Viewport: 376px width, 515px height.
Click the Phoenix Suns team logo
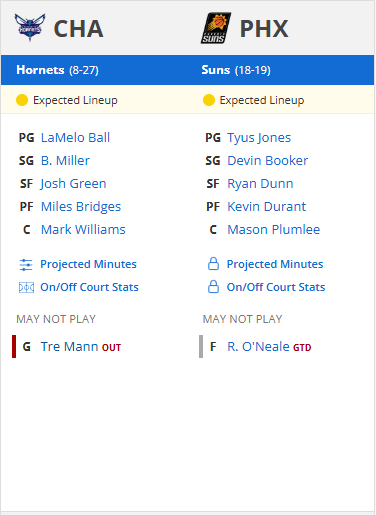(x=216, y=28)
